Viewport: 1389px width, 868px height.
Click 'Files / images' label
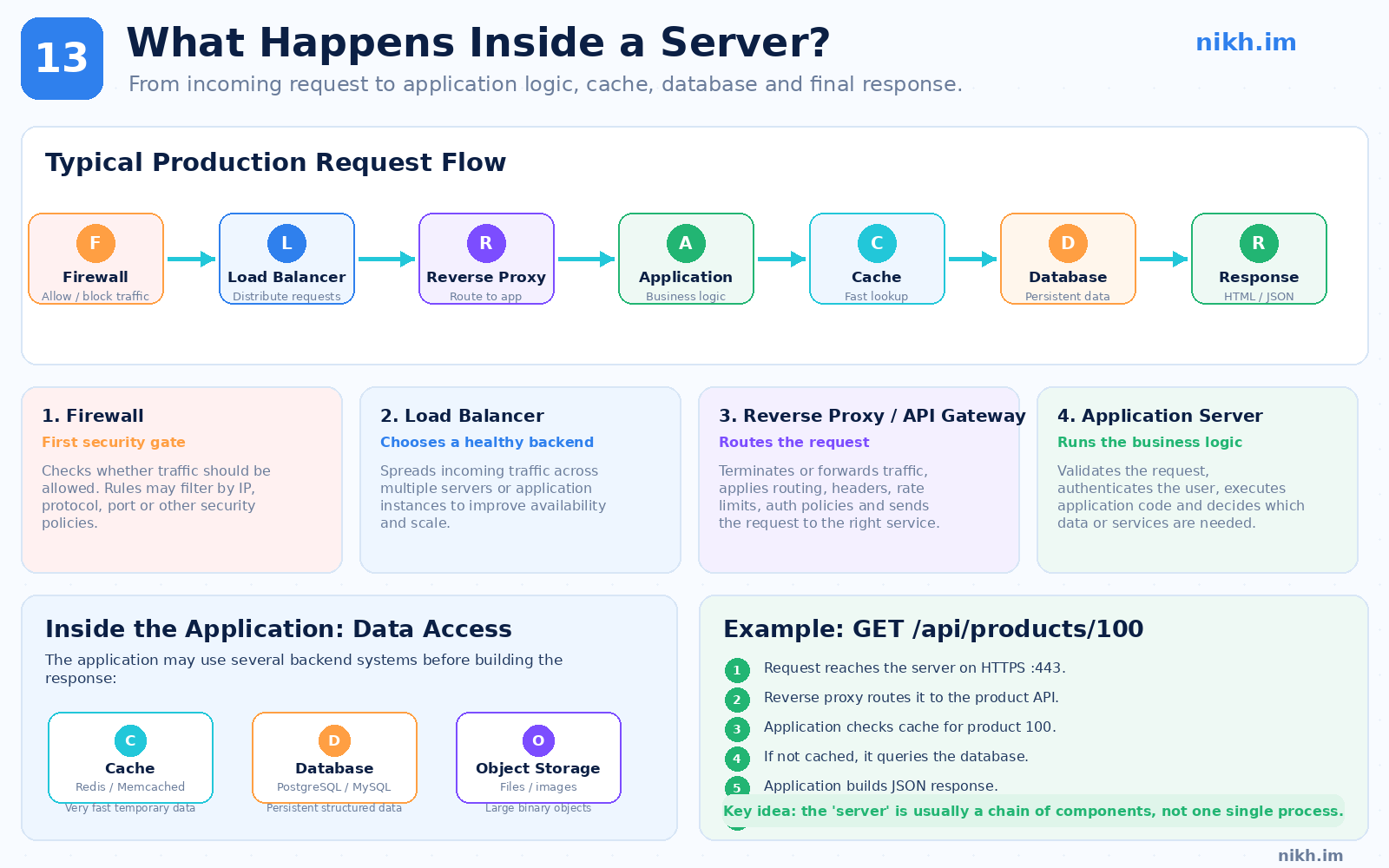tap(538, 786)
